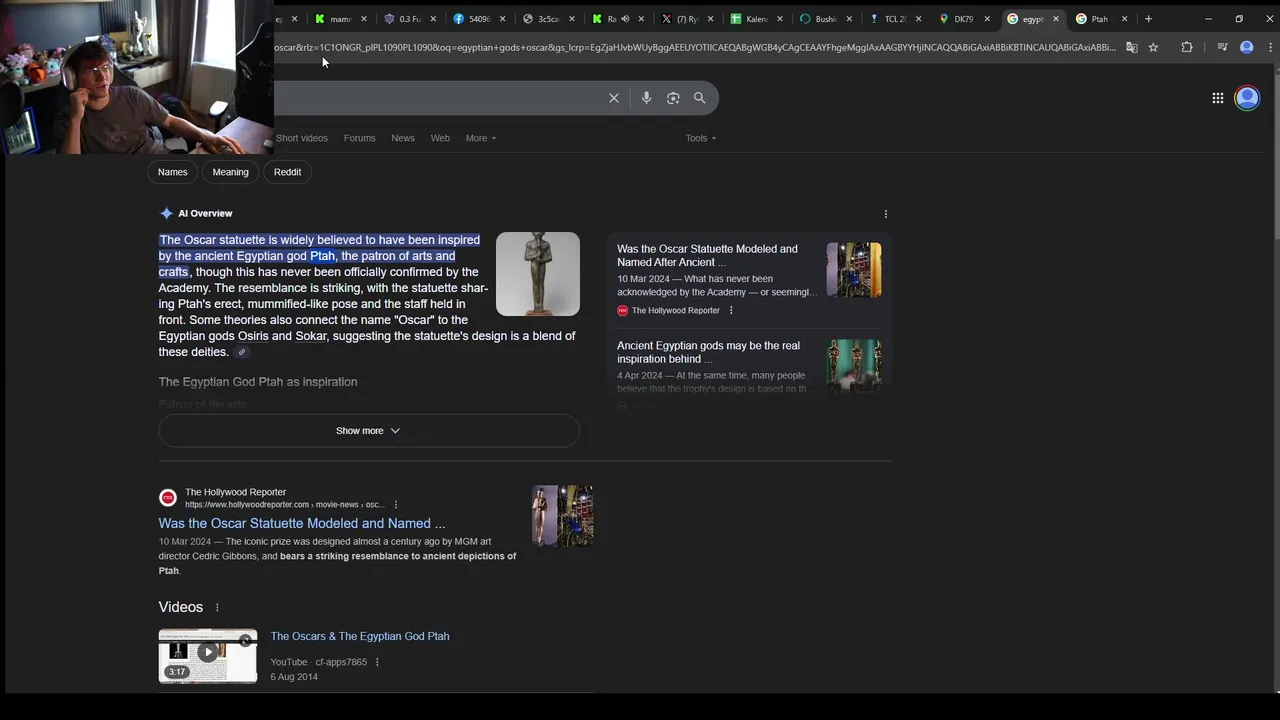Open the Ptah statue thumbnail image
Viewport: 1280px width, 720px height.
click(x=538, y=274)
